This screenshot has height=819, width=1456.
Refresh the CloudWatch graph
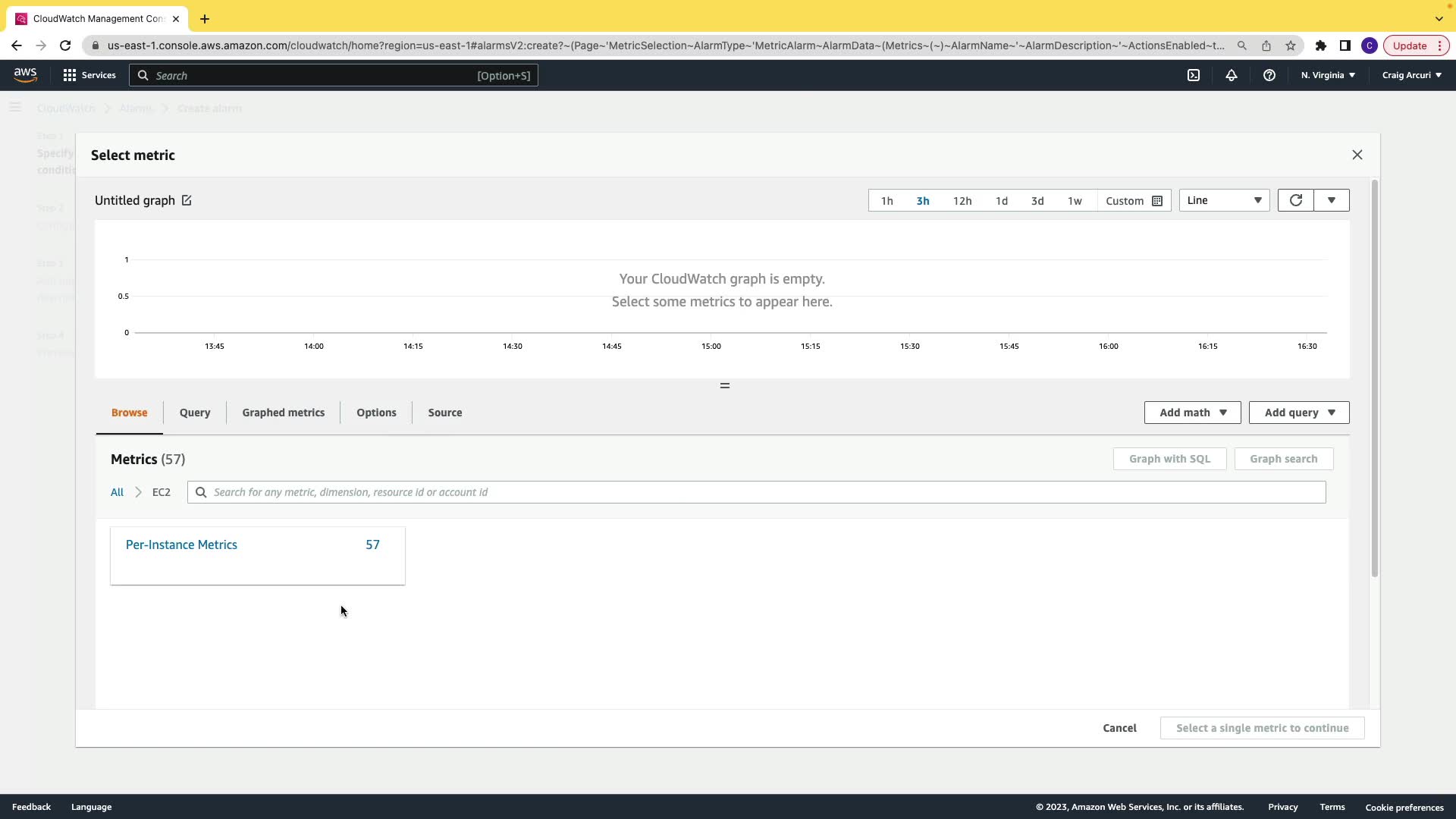point(1295,200)
